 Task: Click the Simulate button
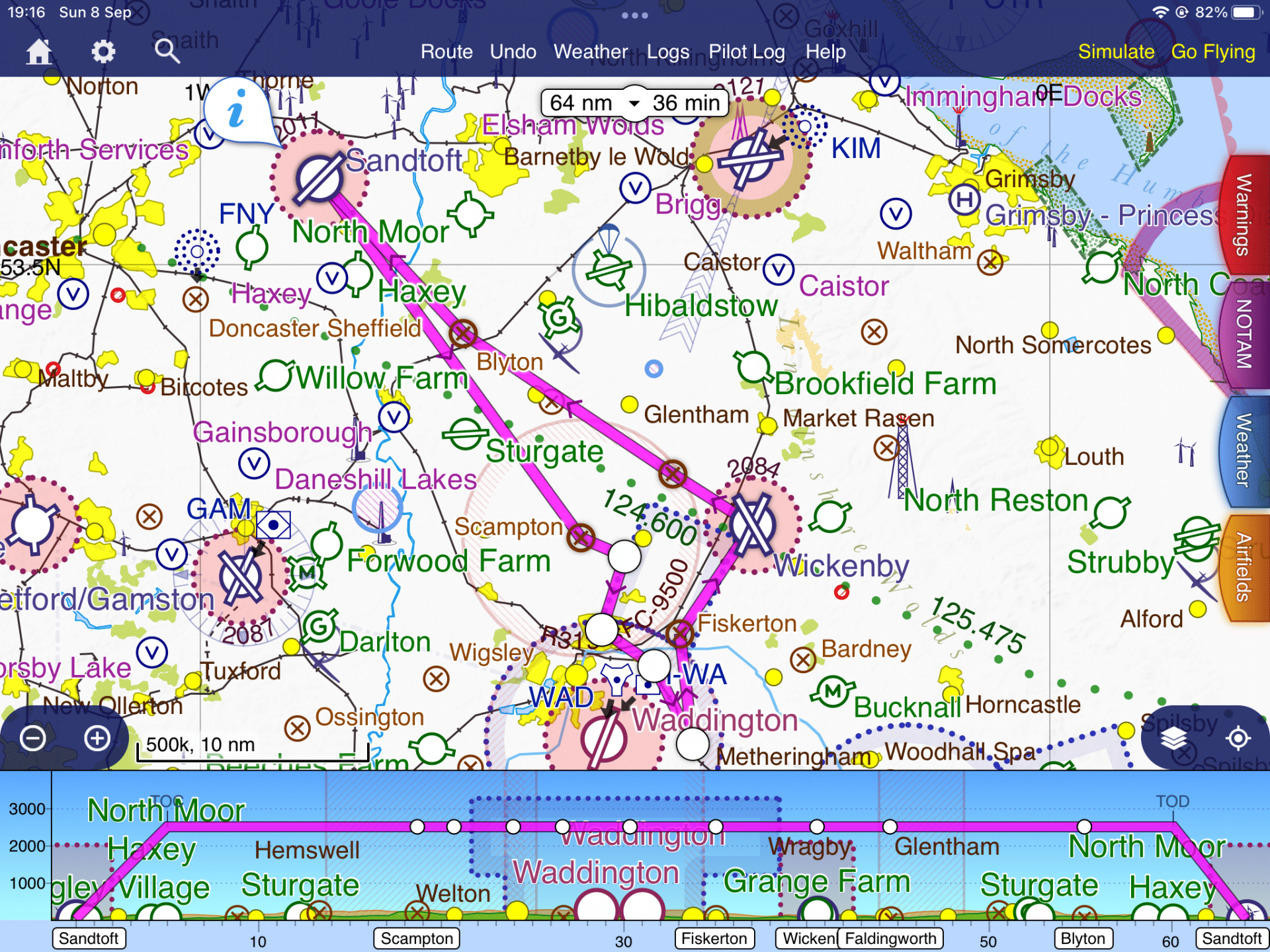1116,52
